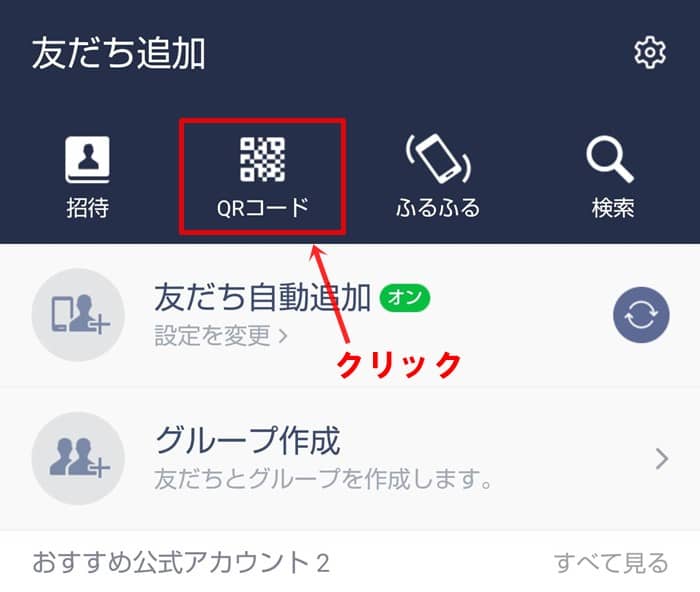Viewport: 700px width, 592px height.
Task: Tap the おすすめ公式アカウント header
Action: tap(181, 563)
